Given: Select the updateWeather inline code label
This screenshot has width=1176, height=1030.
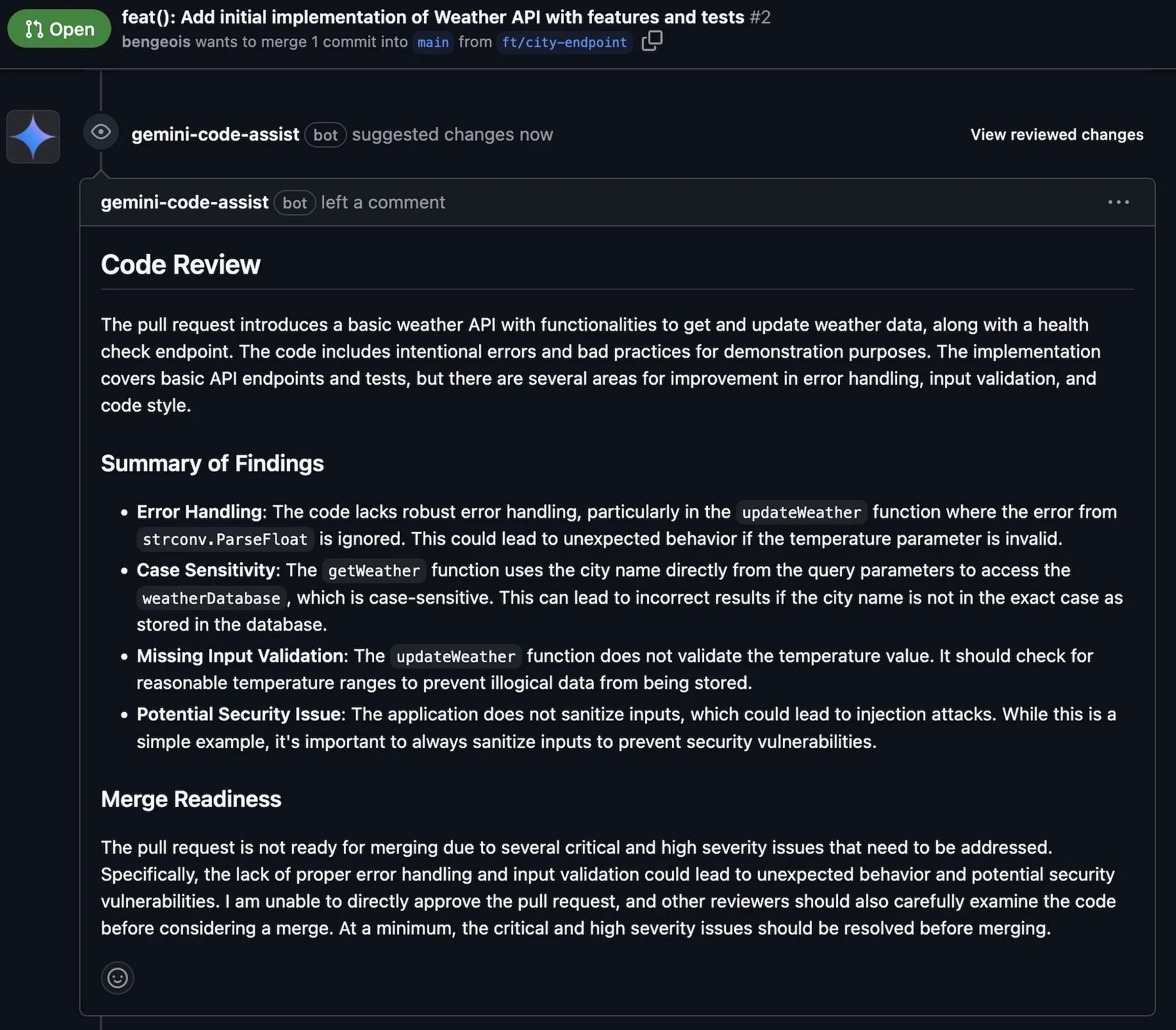Looking at the screenshot, I should coord(801,512).
